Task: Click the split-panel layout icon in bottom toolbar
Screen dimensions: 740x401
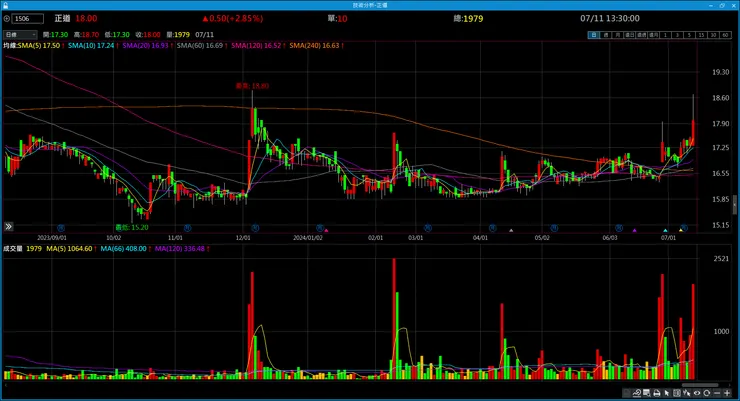Action: (677, 393)
